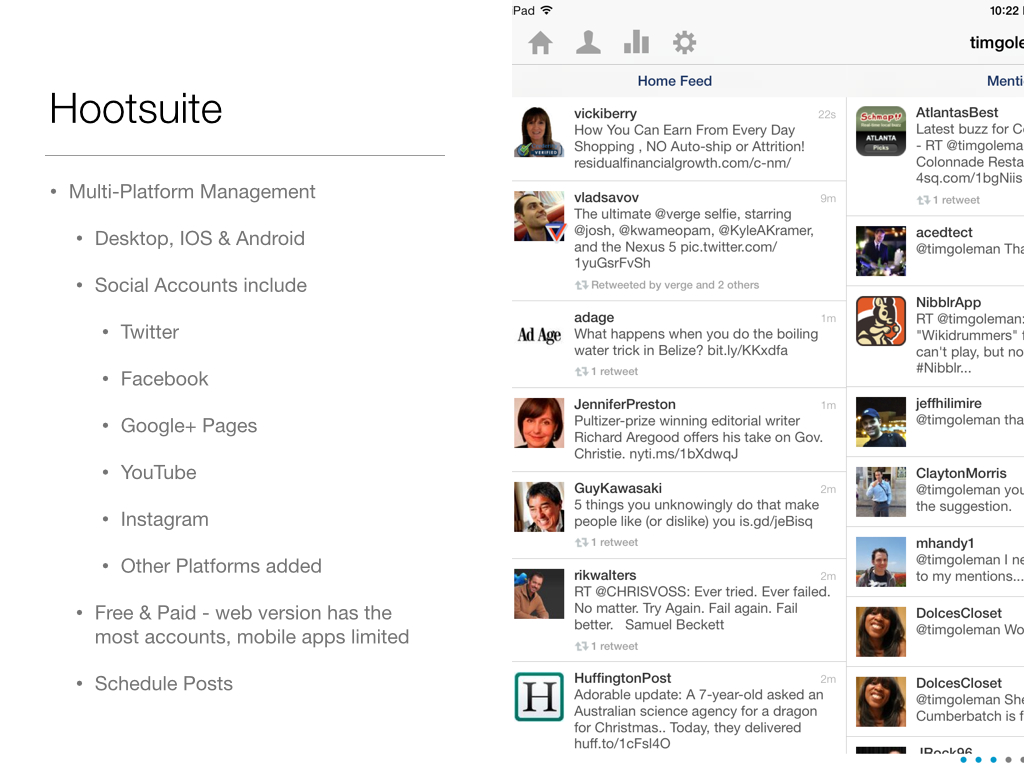Click the NibblrApp squirrel avatar
This screenshot has height=768, width=1024.
click(881, 320)
